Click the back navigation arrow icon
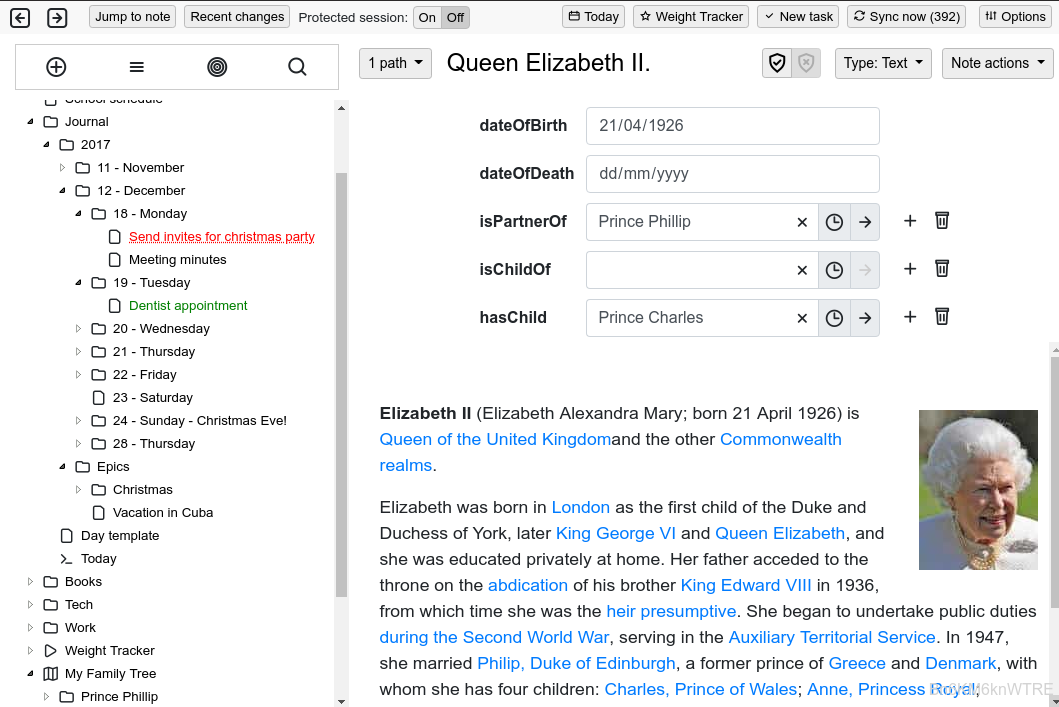The height and width of the screenshot is (707, 1059). click(x=20, y=17)
